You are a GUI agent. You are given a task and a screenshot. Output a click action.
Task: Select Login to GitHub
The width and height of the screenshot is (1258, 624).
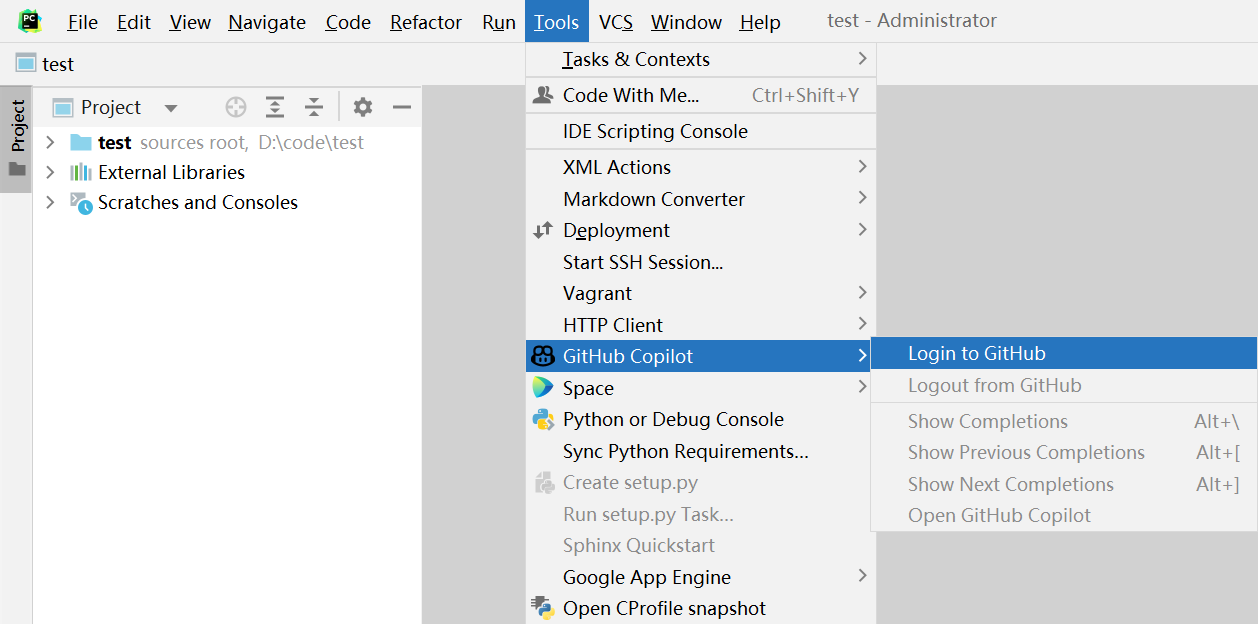(1064, 353)
